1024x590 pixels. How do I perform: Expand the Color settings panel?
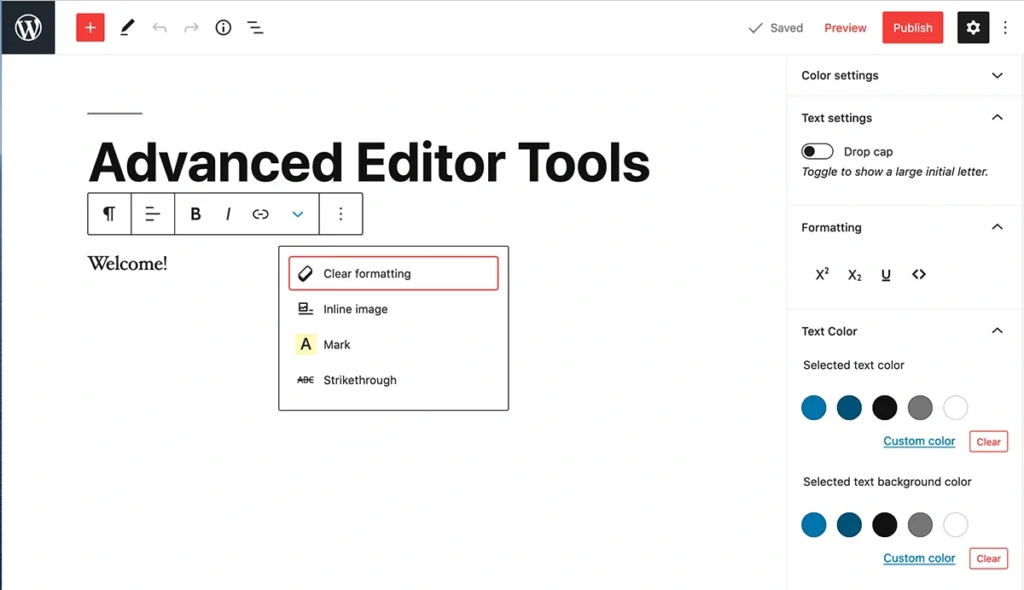tap(903, 75)
